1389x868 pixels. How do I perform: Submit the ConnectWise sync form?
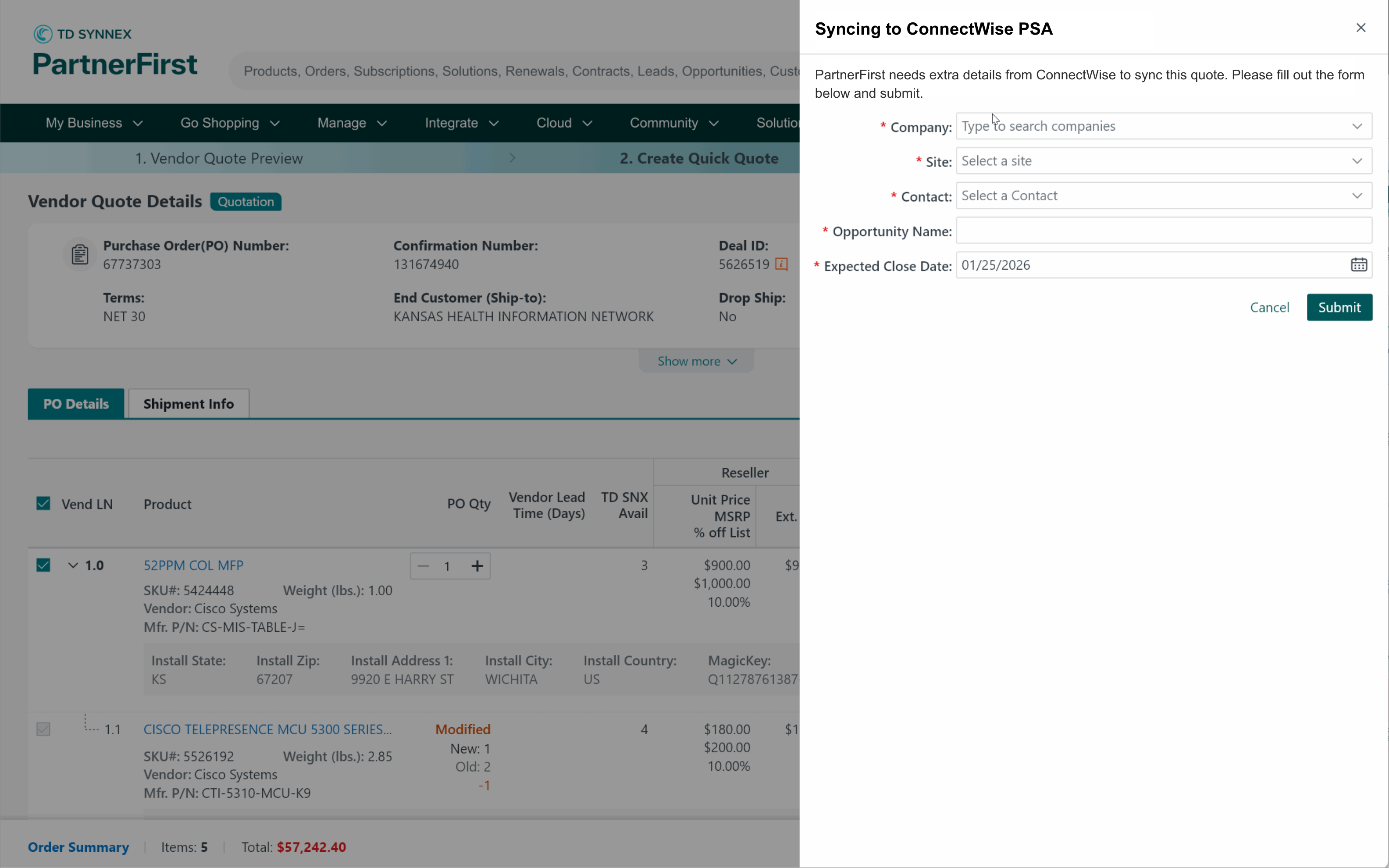pos(1339,307)
